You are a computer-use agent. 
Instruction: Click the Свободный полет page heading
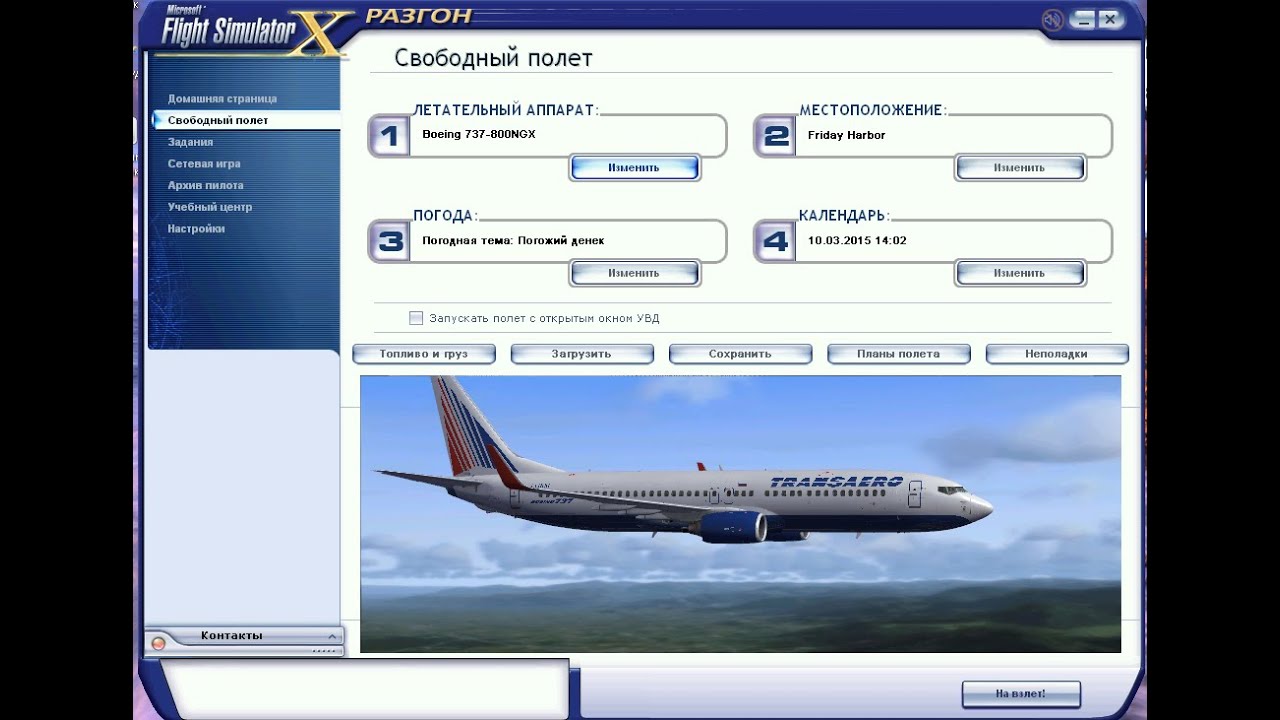pyautogui.click(x=493, y=58)
